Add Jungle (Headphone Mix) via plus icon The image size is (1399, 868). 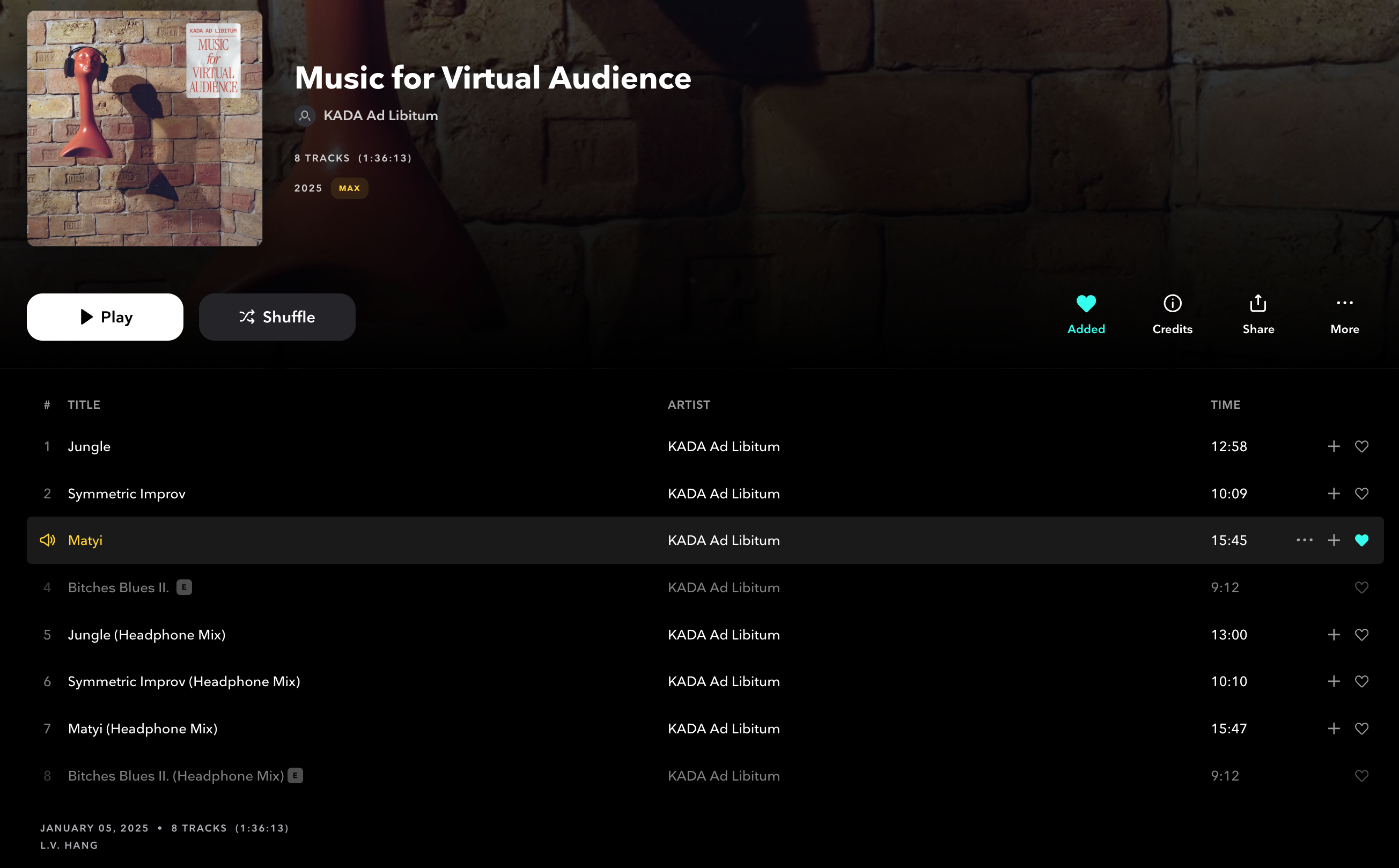click(1334, 634)
